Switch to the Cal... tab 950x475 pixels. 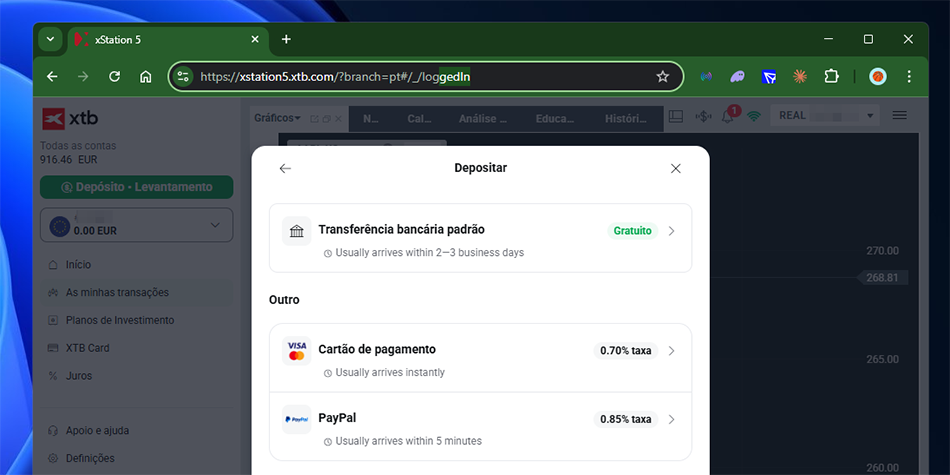419,119
